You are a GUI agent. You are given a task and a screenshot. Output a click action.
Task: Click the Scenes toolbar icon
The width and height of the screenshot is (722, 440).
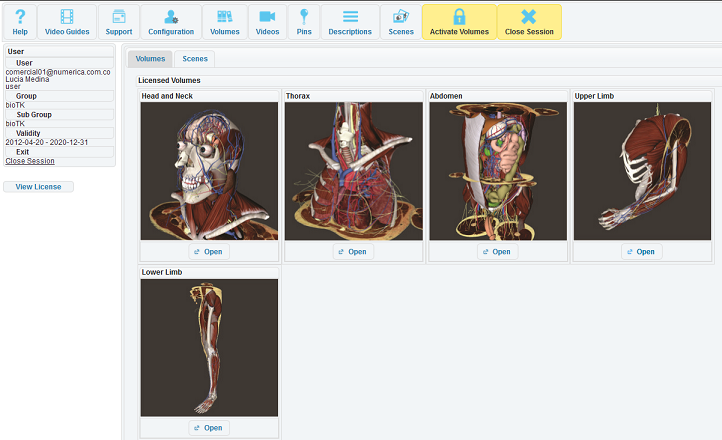(401, 22)
